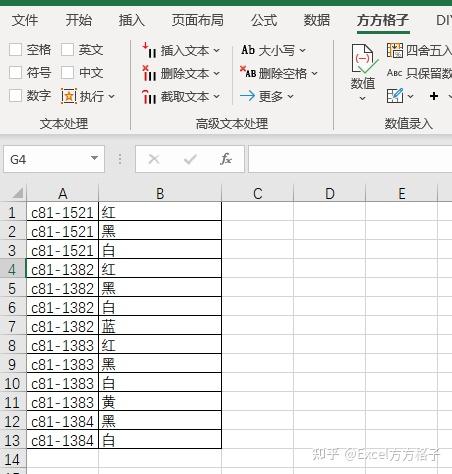The image size is (452, 474).
Task: Click the 更多 arrow icon
Action: click(x=247, y=96)
